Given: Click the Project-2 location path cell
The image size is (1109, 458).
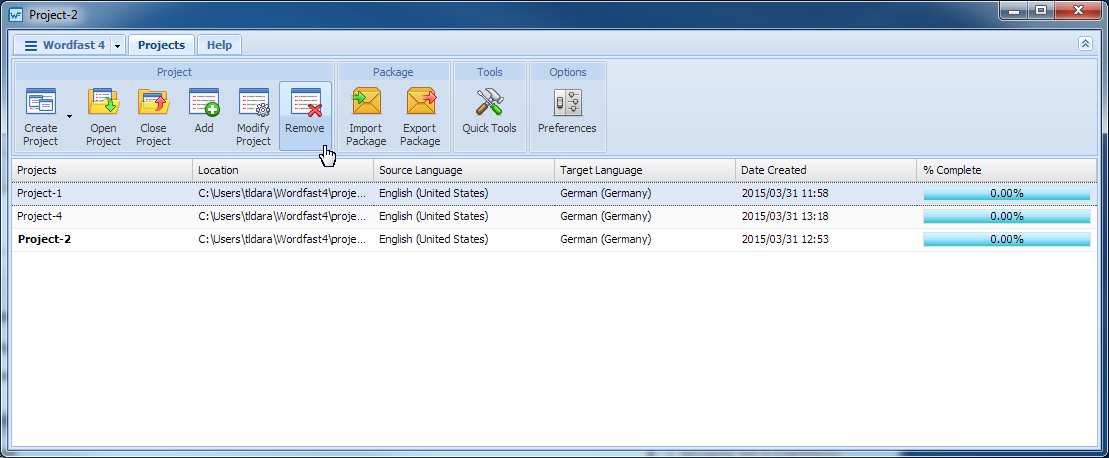Looking at the screenshot, I should pyautogui.click(x=283, y=239).
